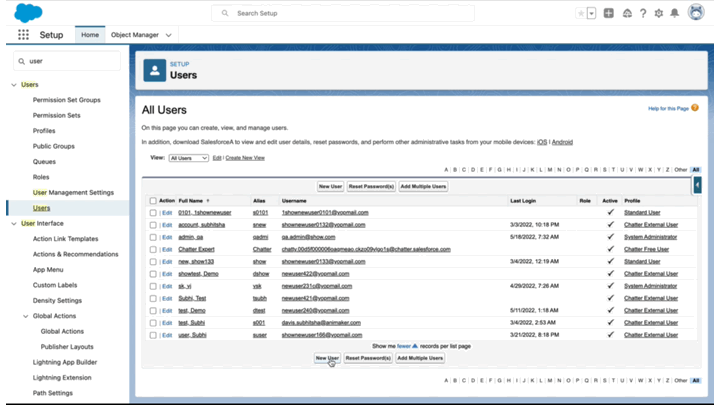Check the box for user, Subhi row
The image size is (720, 405).
tap(153, 335)
